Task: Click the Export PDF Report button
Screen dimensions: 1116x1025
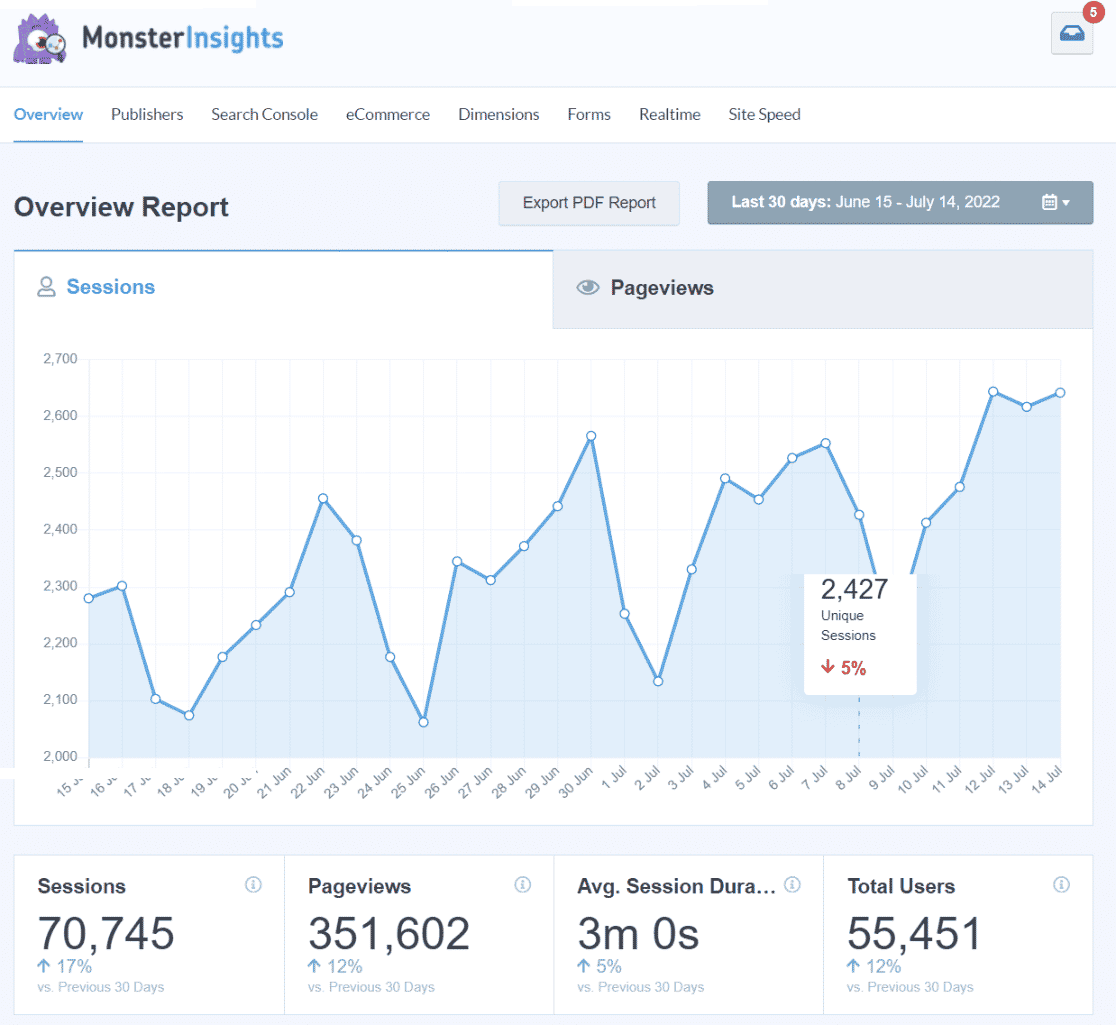Action: 589,203
